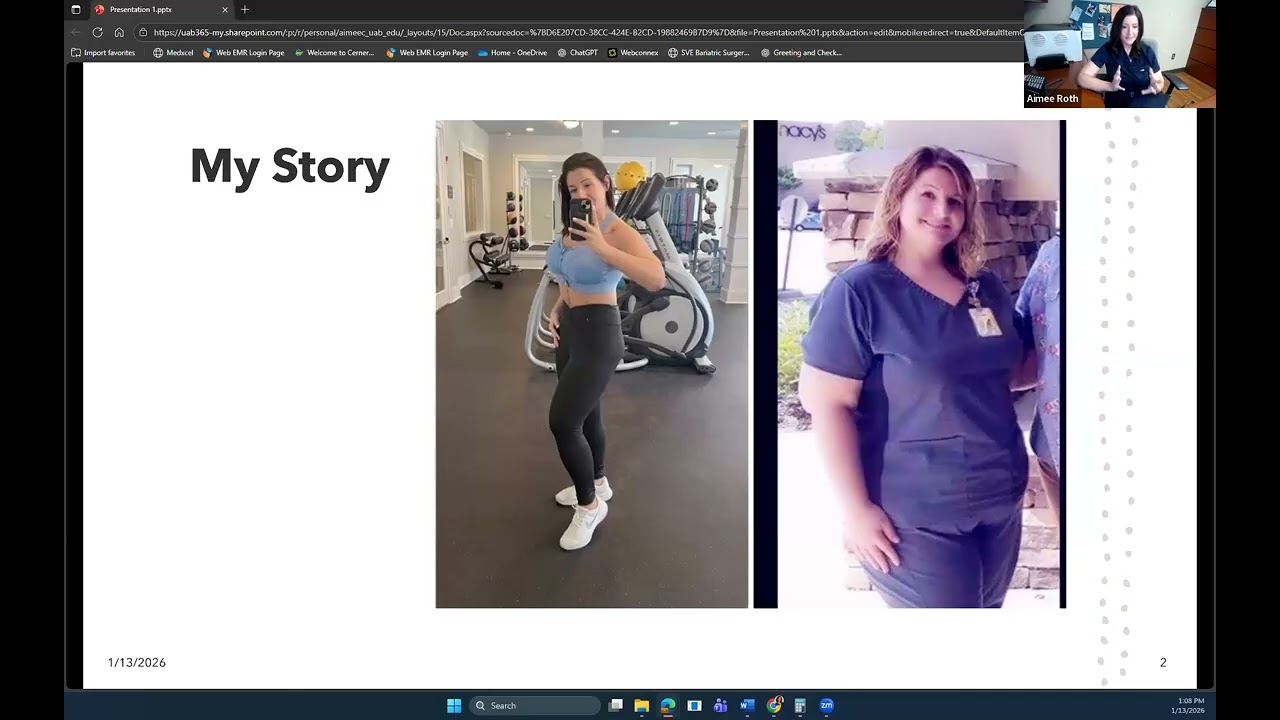Open the second Web EMR Login Page bookmark
The image size is (1280, 720).
[427, 53]
